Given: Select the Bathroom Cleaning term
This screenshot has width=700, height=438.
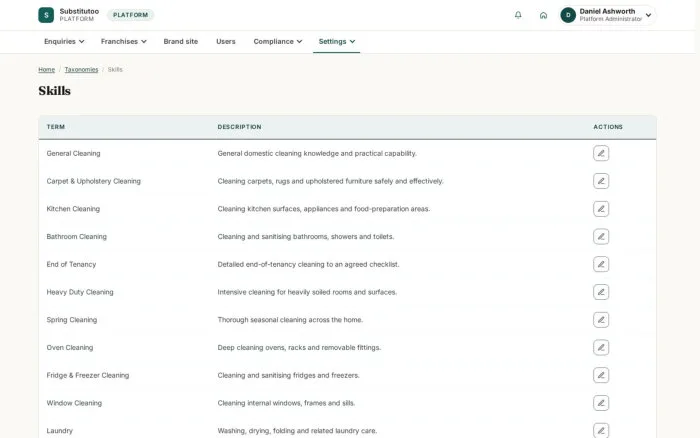Looking at the screenshot, I should pos(76,236).
